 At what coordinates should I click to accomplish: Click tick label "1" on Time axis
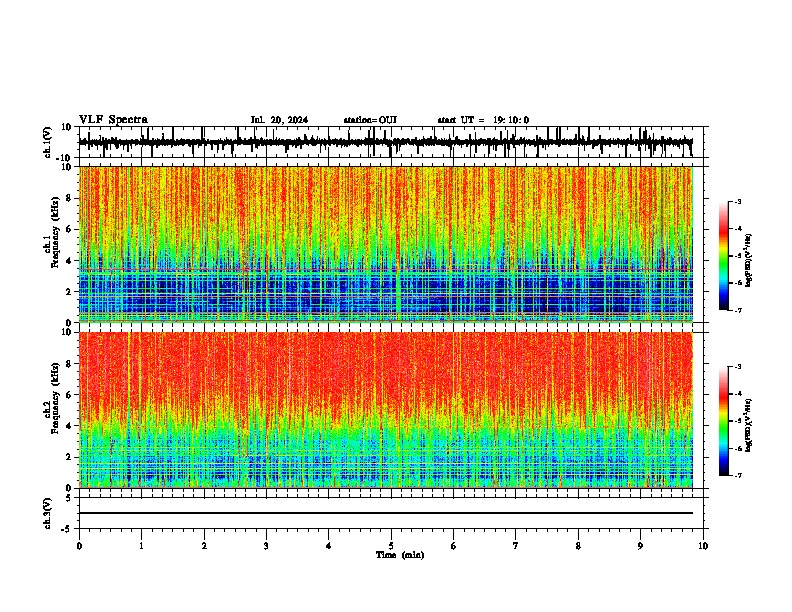(142, 546)
